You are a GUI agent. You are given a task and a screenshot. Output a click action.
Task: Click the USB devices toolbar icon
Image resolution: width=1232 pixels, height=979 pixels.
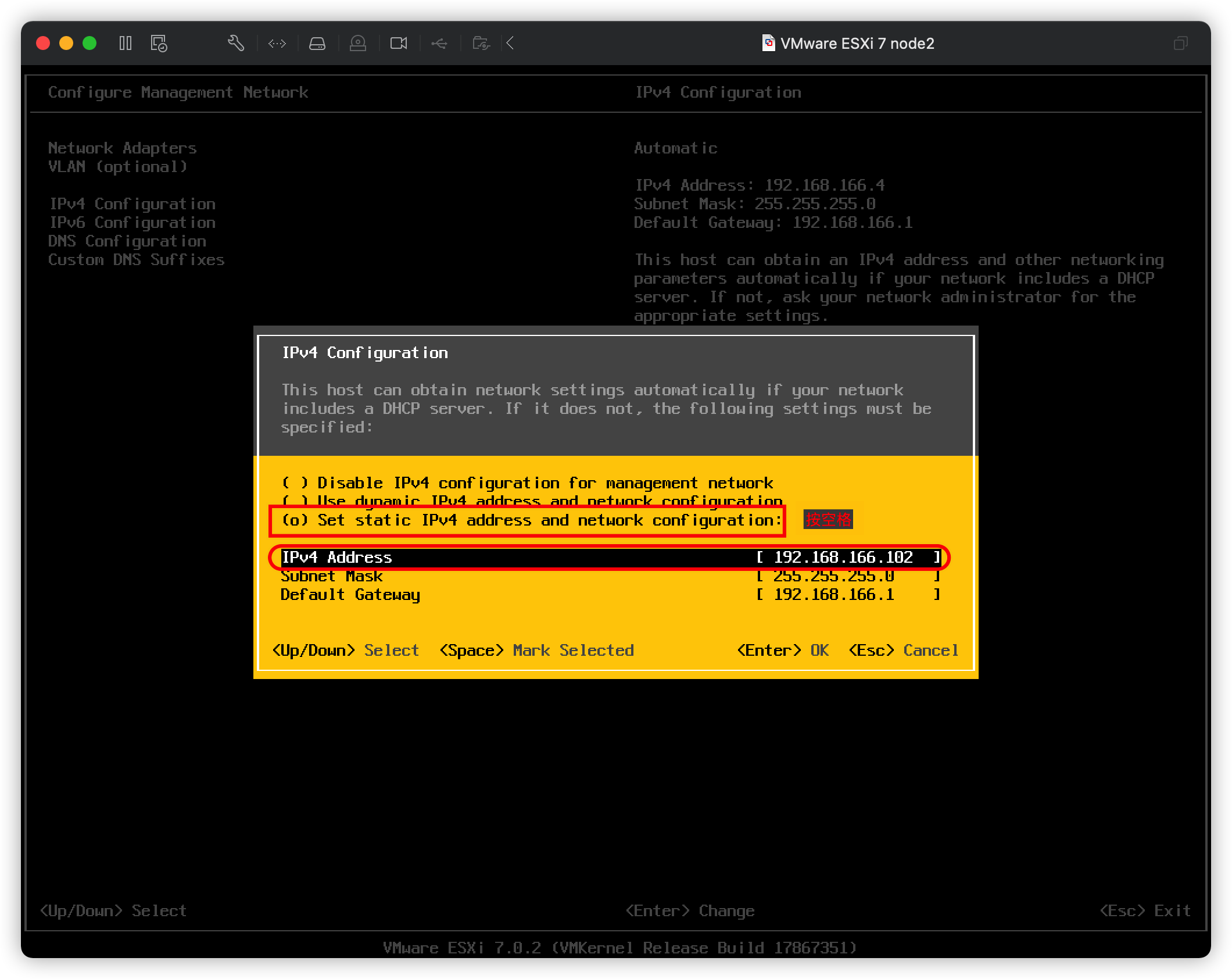coord(439,43)
